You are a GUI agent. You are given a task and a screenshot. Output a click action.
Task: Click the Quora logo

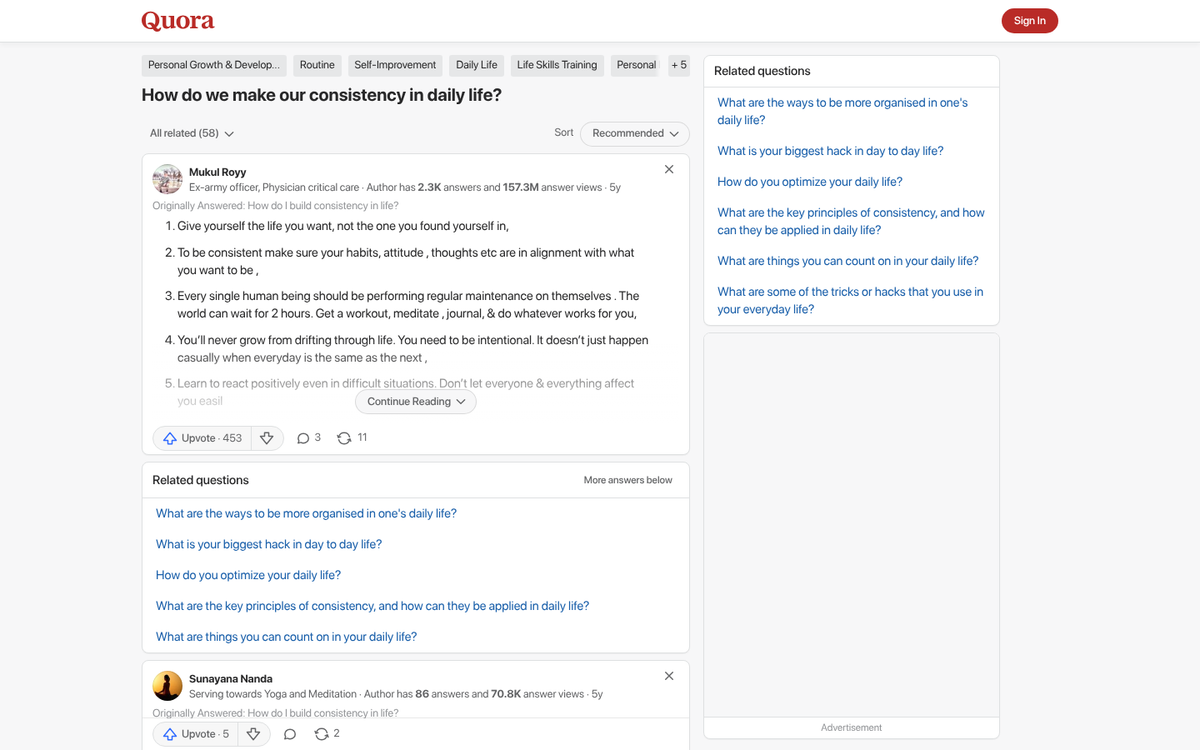178,21
